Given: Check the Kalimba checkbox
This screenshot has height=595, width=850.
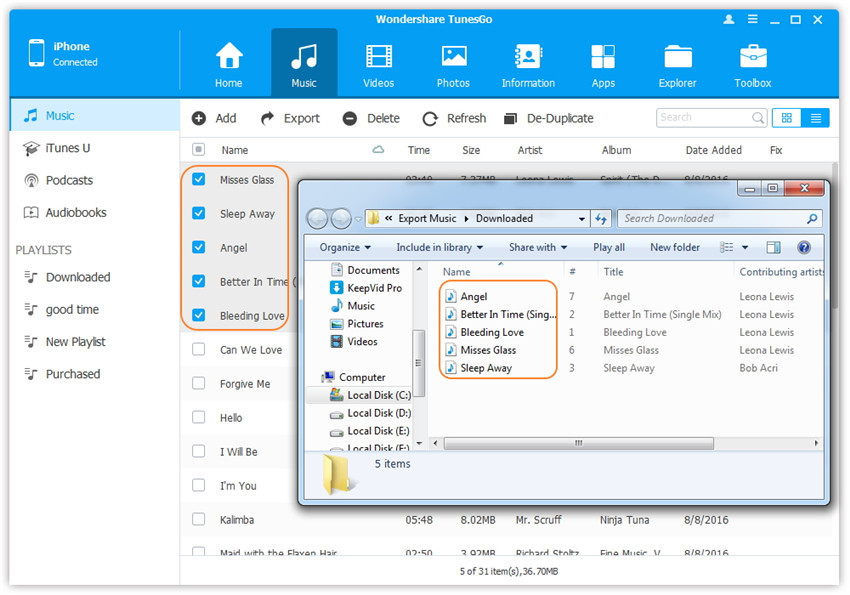Looking at the screenshot, I should tap(198, 520).
